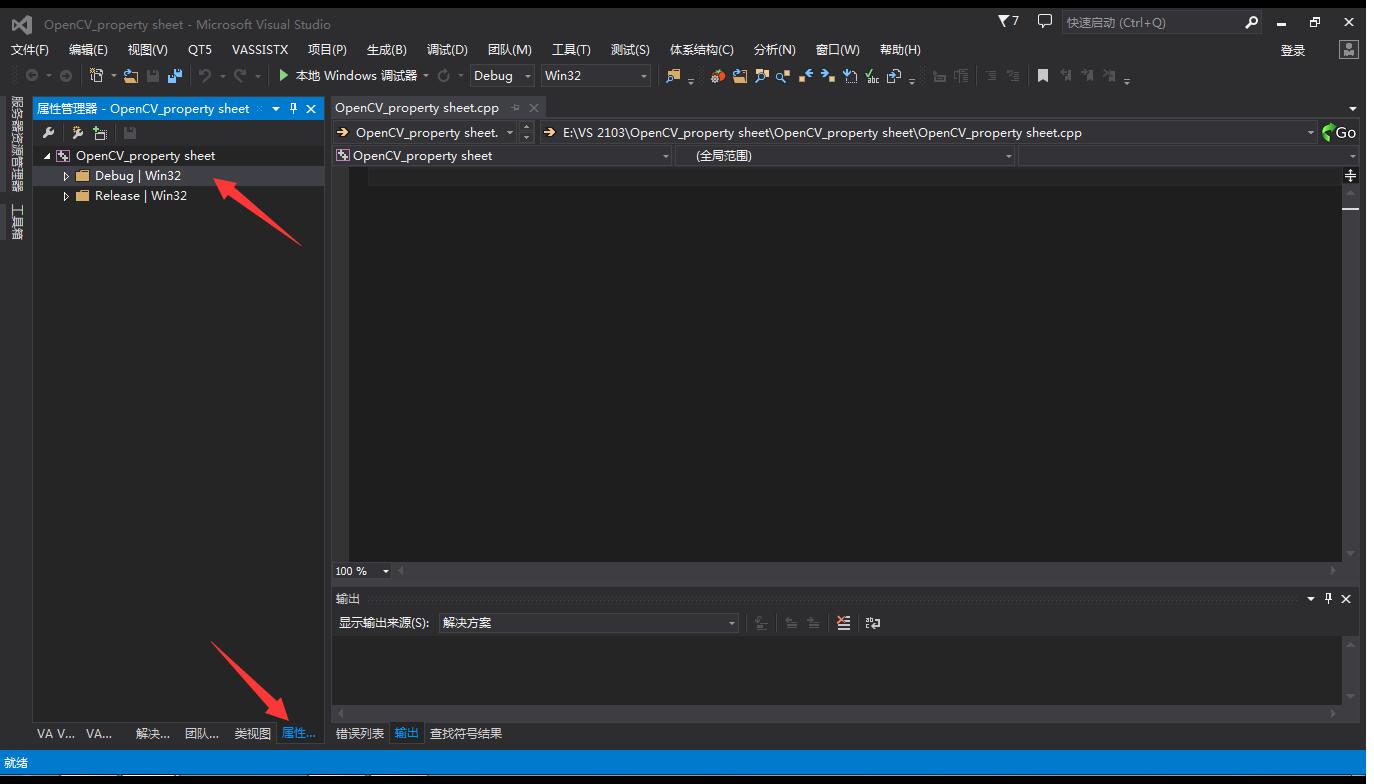Open the 文件(F) menu
The width and height of the screenshot is (1374, 784).
pyautogui.click(x=30, y=49)
